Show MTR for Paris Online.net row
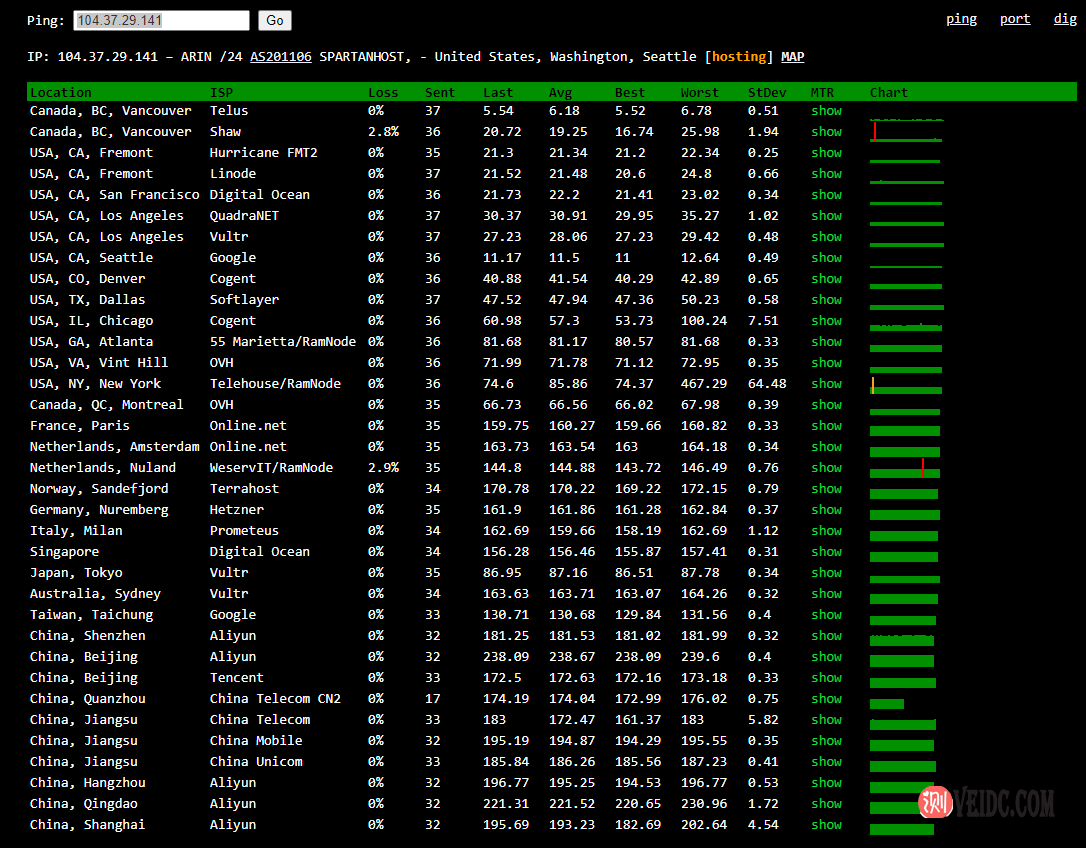Viewport: 1086px width, 848px height. pyautogui.click(x=826, y=426)
